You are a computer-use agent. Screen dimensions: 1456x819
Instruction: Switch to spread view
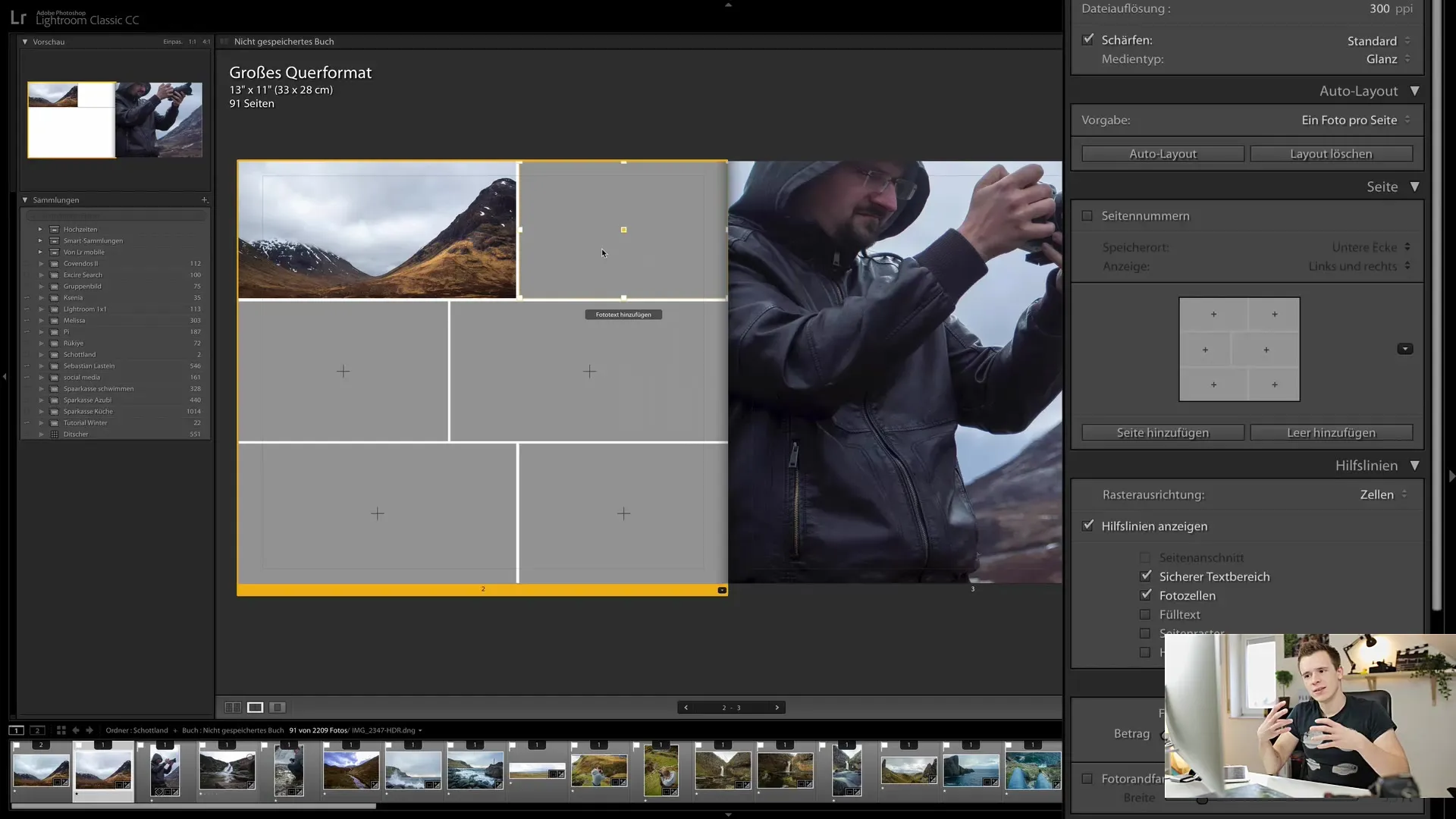pos(256,708)
